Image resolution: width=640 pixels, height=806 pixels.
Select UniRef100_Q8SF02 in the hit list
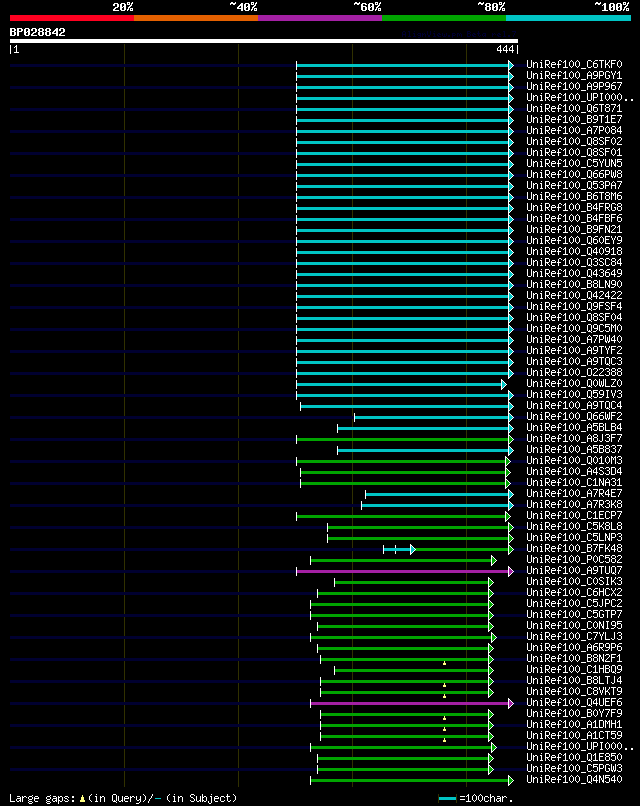pyautogui.click(x=574, y=142)
